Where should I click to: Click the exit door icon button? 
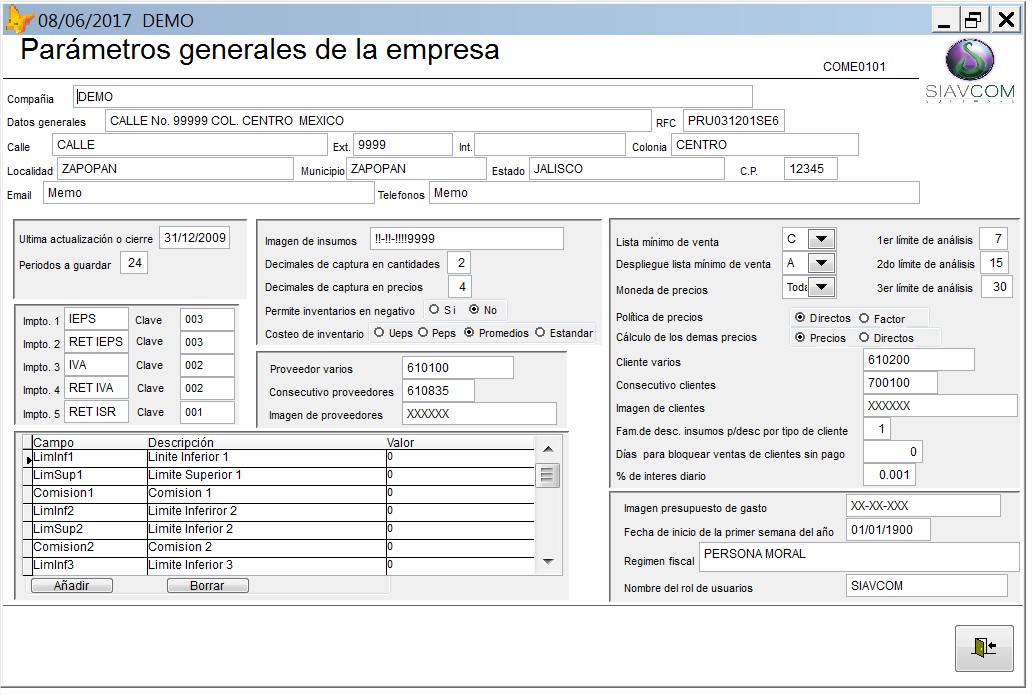(x=984, y=648)
